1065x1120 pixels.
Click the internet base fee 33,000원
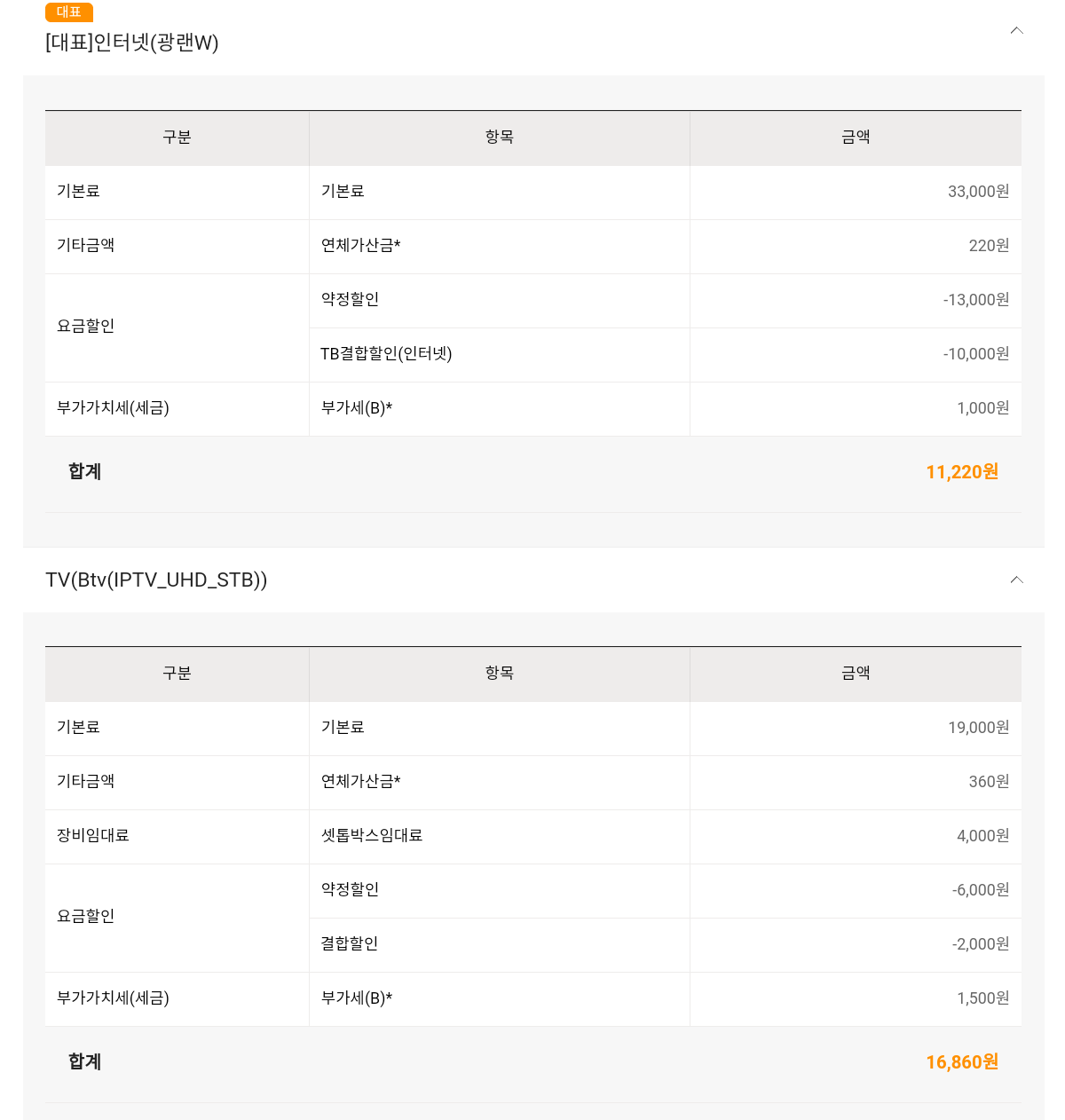(x=978, y=192)
